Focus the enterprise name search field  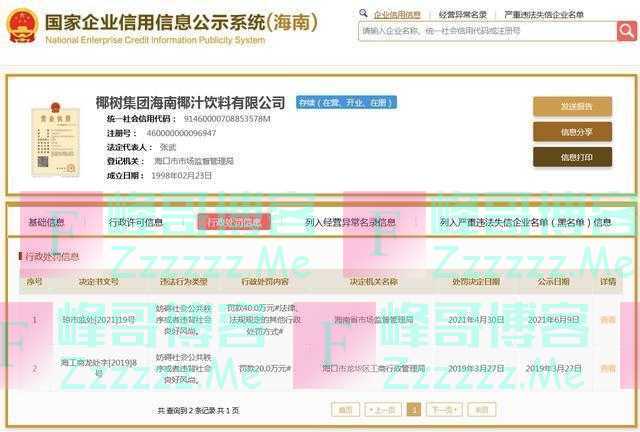[x=487, y=31]
